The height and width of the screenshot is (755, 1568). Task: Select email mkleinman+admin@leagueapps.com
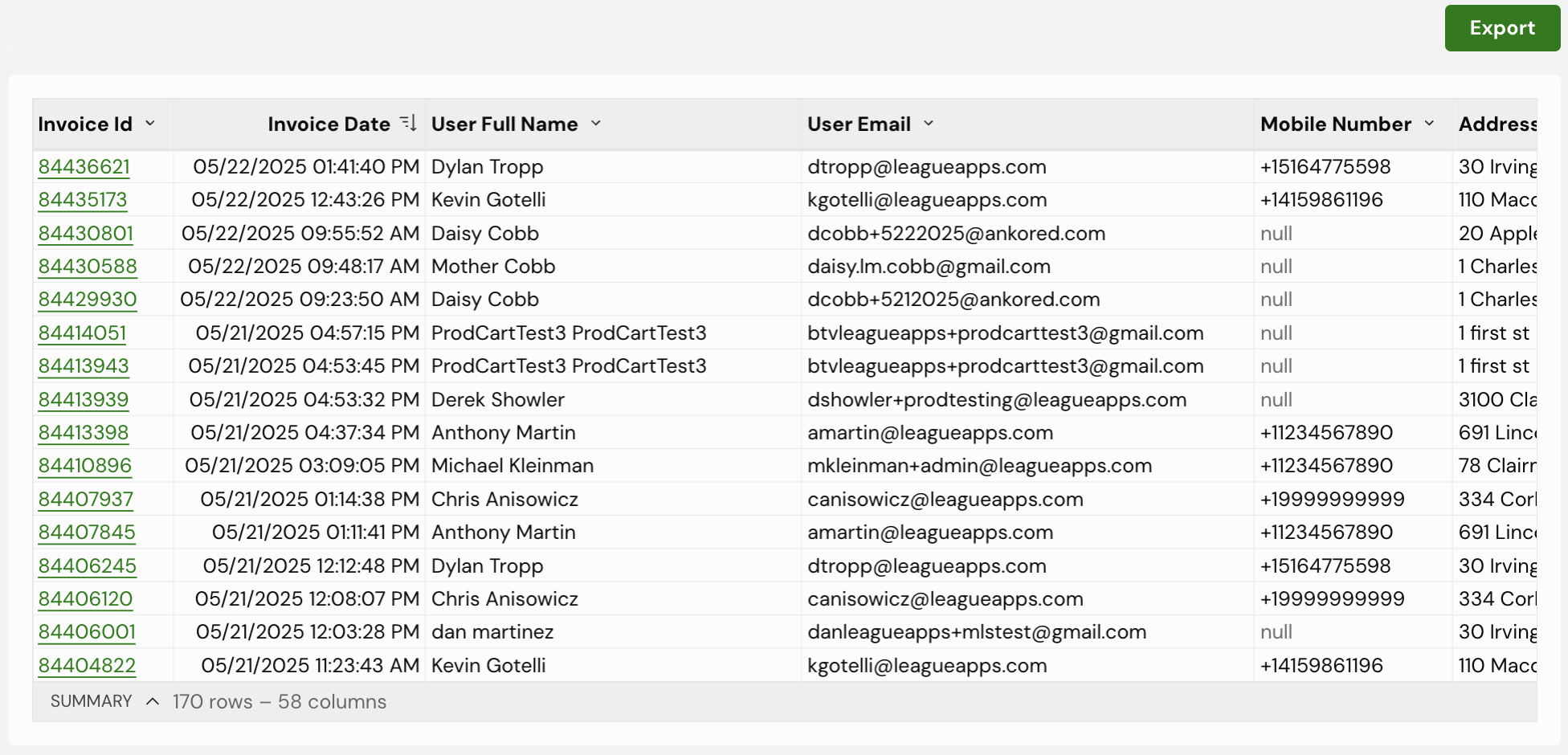tap(980, 465)
